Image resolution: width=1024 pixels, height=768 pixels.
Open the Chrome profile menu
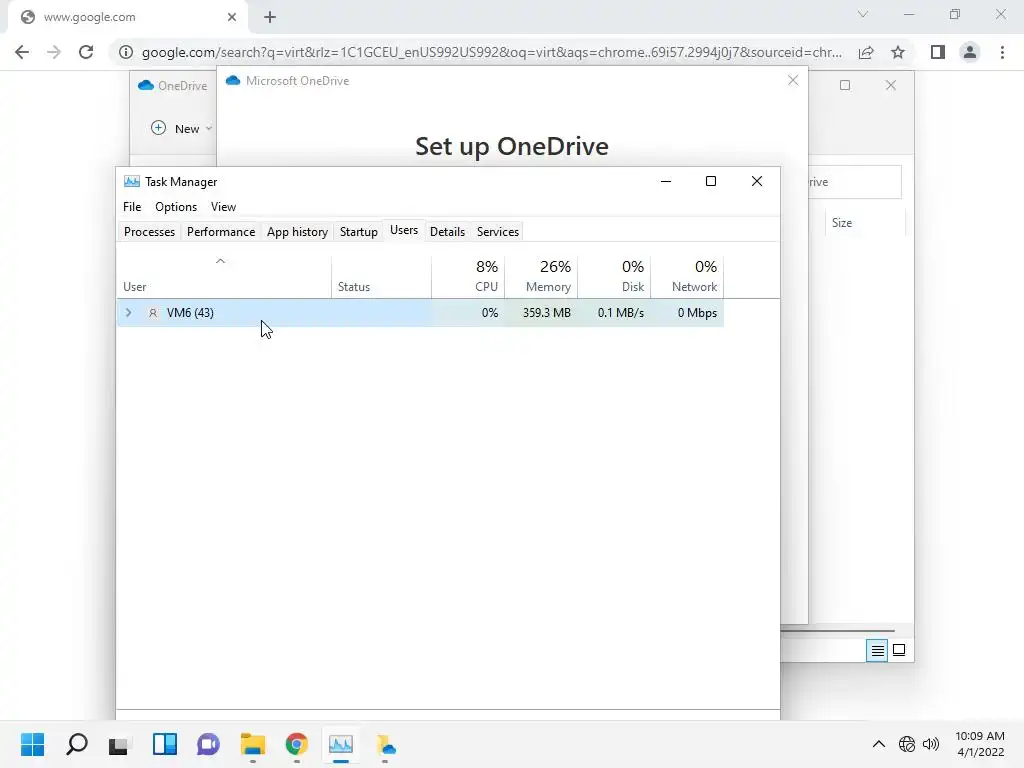pyautogui.click(x=970, y=52)
